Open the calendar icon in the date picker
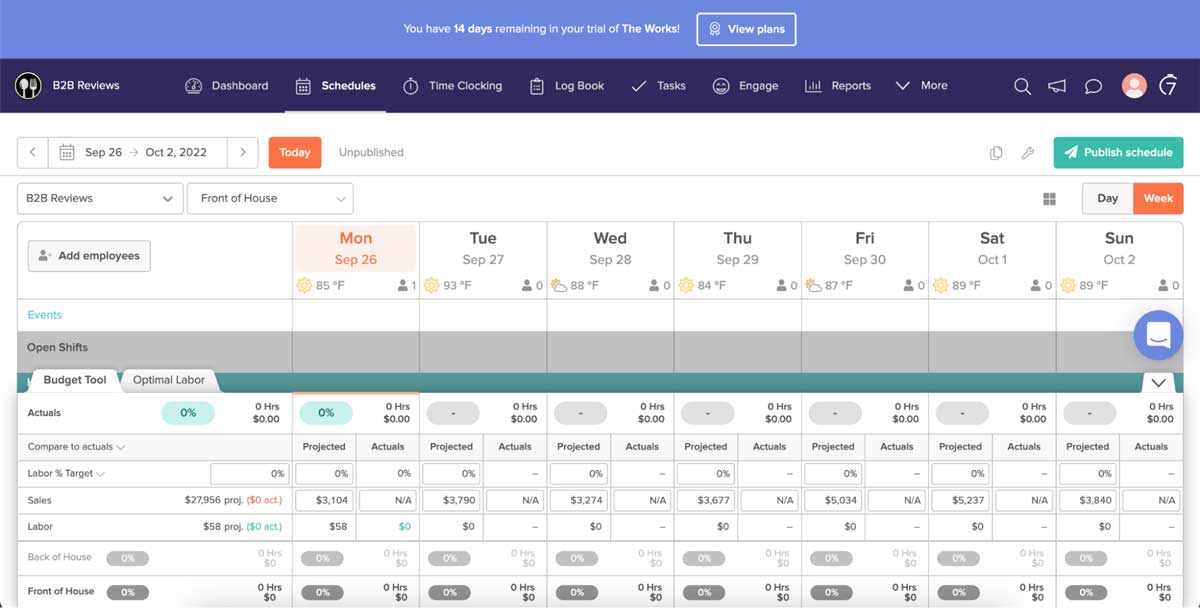This screenshot has width=1200, height=608. coord(66,152)
